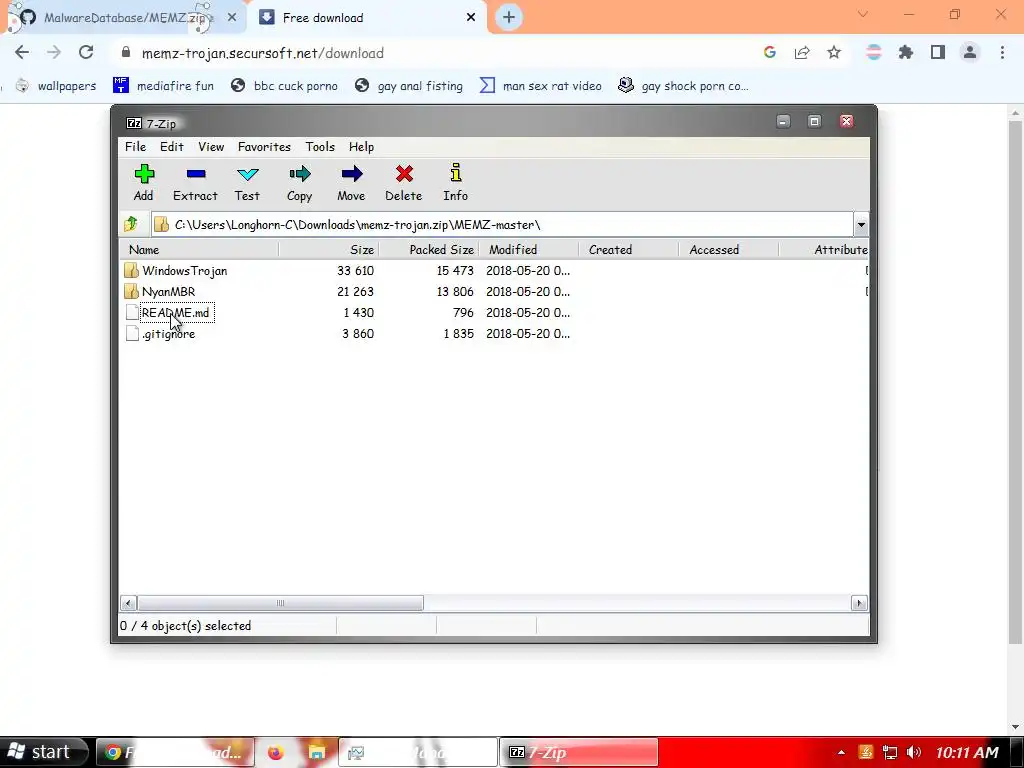Screen dimensions: 1024x768
Task: Sort by Modified column
Action: point(528,249)
